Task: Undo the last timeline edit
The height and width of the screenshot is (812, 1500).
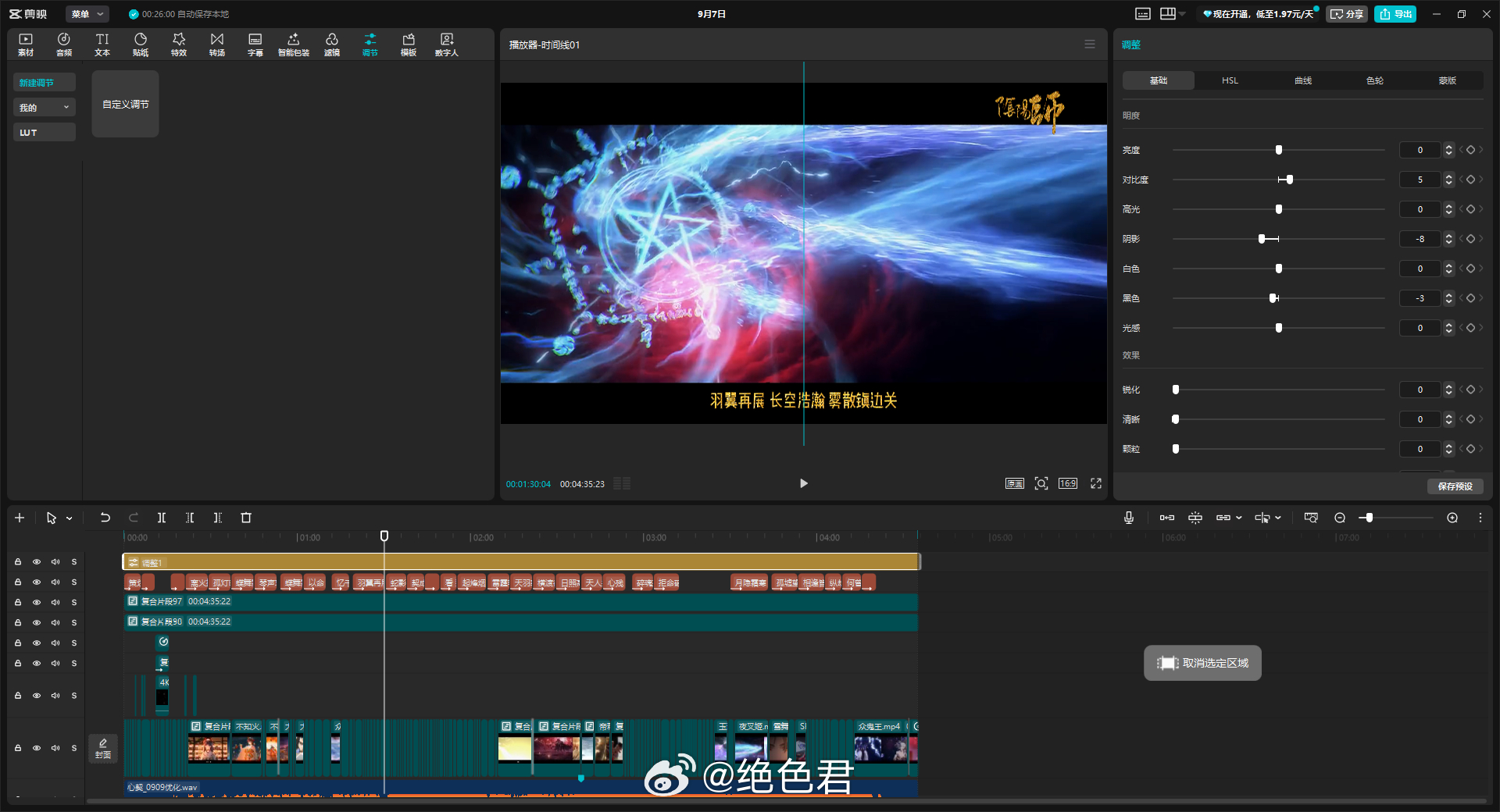Action: tap(105, 518)
